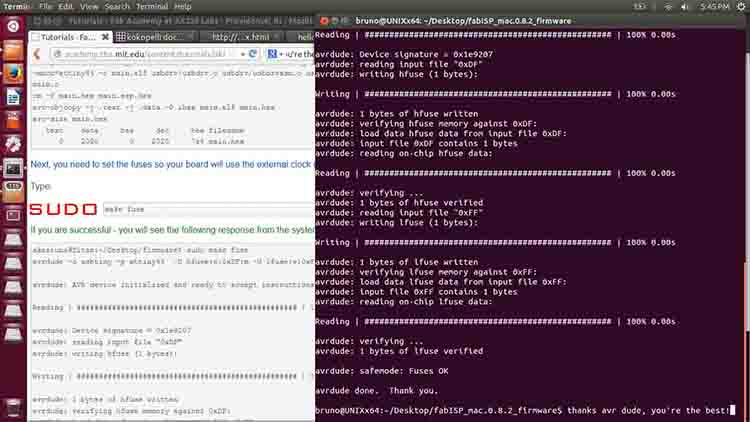750x422 pixels.
Task: Click the 5:45 PM clock
Action: (715, 7)
